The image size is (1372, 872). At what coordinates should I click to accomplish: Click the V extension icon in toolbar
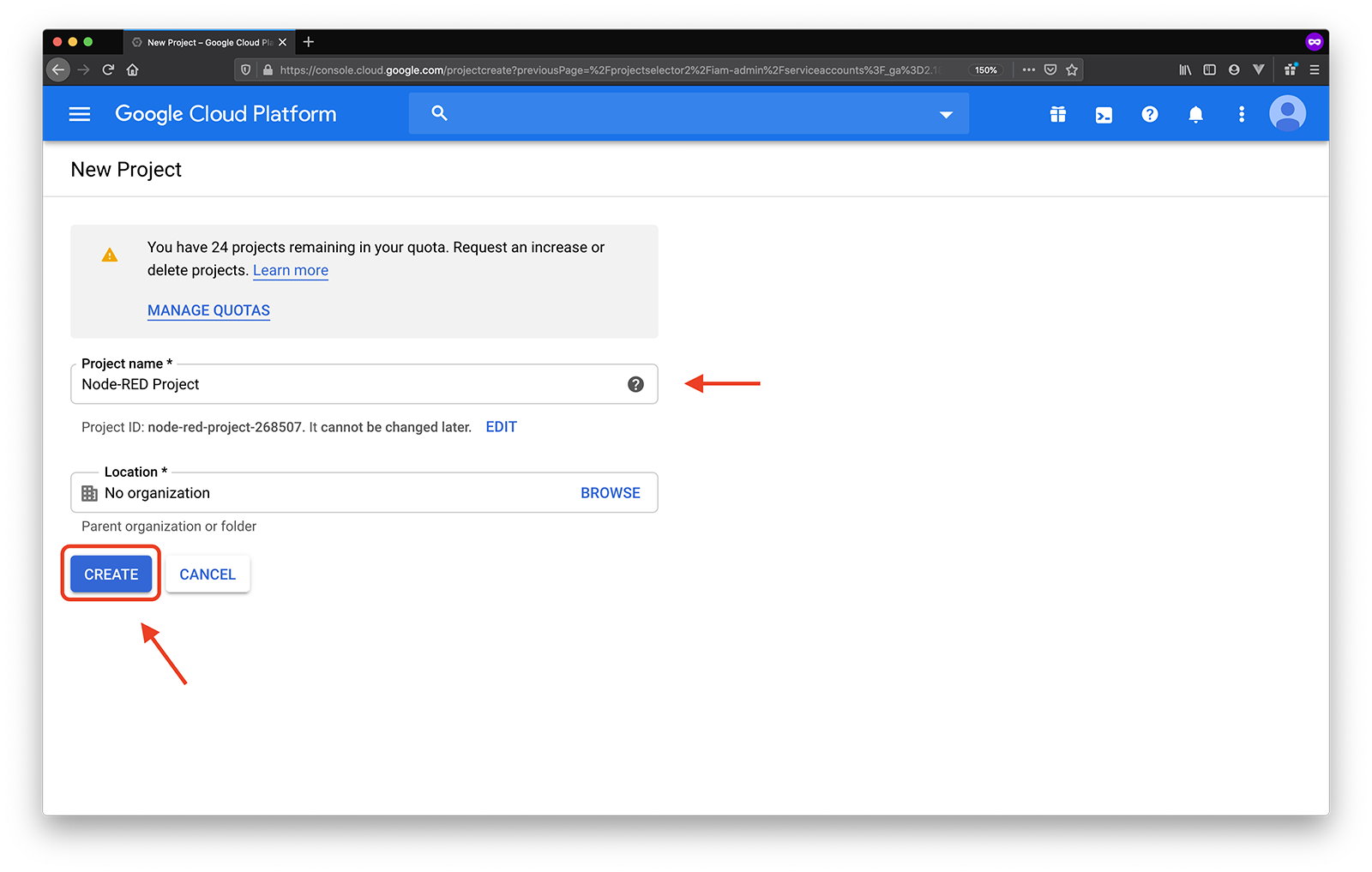click(1258, 70)
